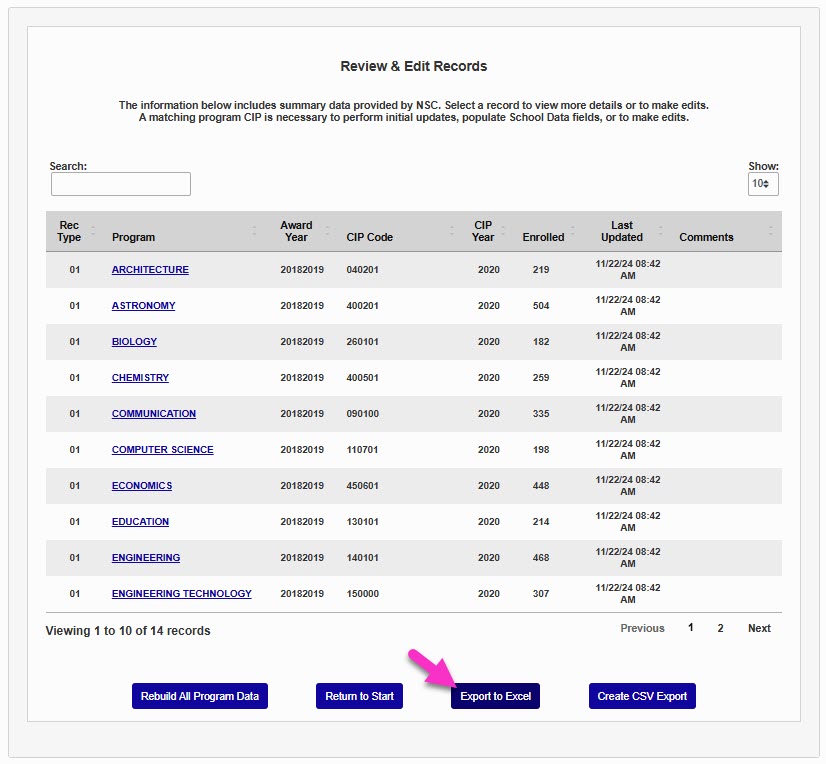Click the Export to Excel button

pyautogui.click(x=495, y=696)
